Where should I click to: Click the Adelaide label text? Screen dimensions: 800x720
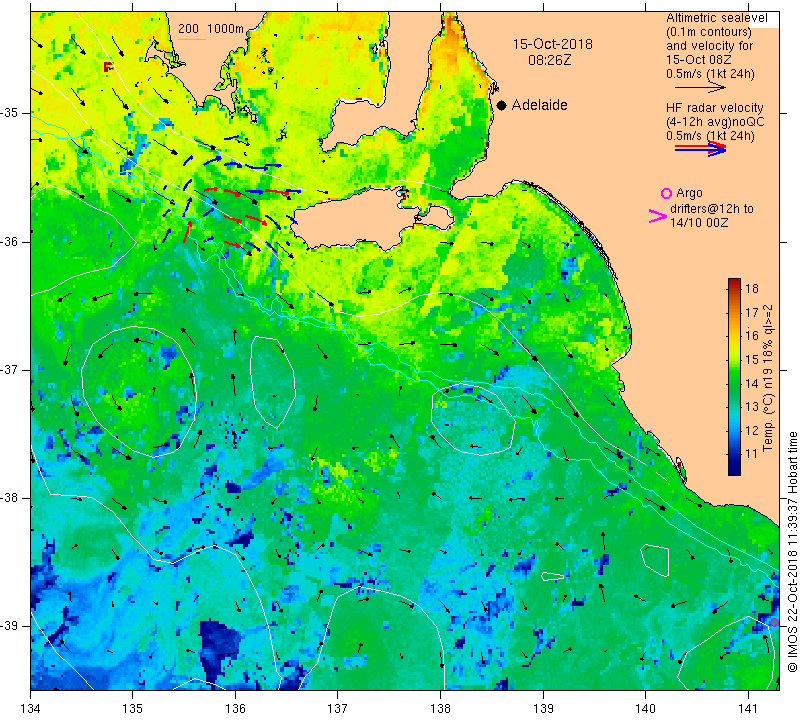click(x=539, y=105)
